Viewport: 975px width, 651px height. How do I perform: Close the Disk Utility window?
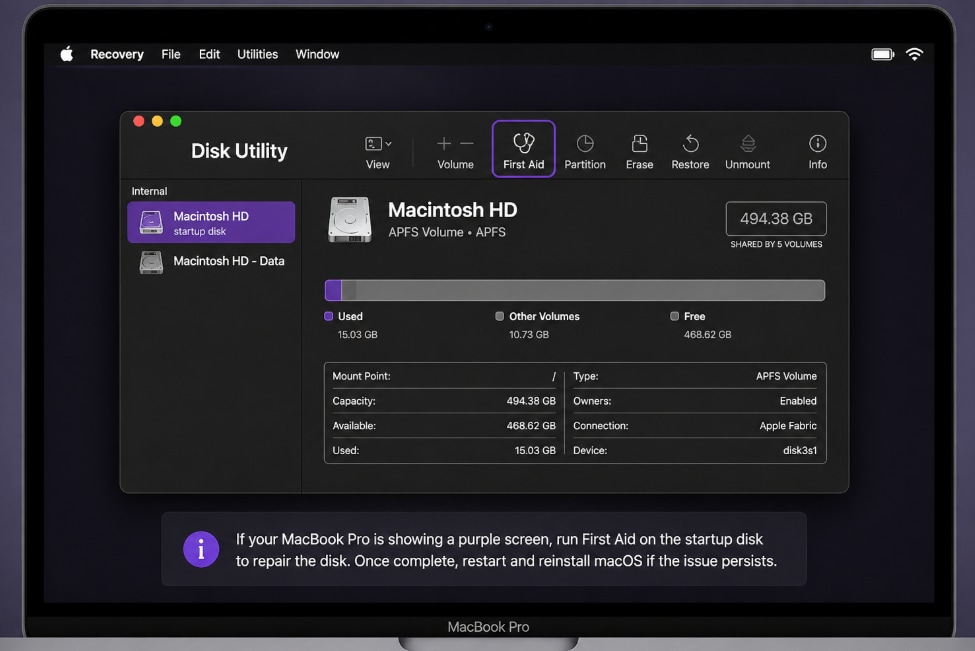pyautogui.click(x=139, y=121)
